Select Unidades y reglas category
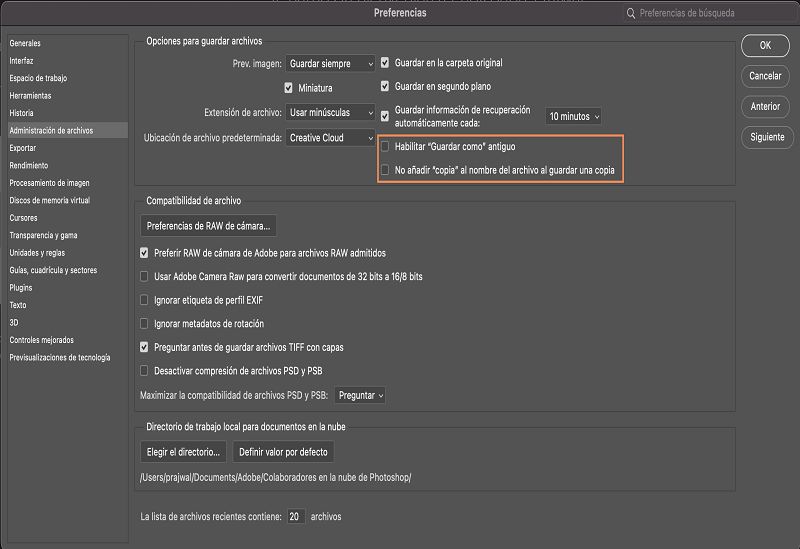 click(x=67, y=253)
